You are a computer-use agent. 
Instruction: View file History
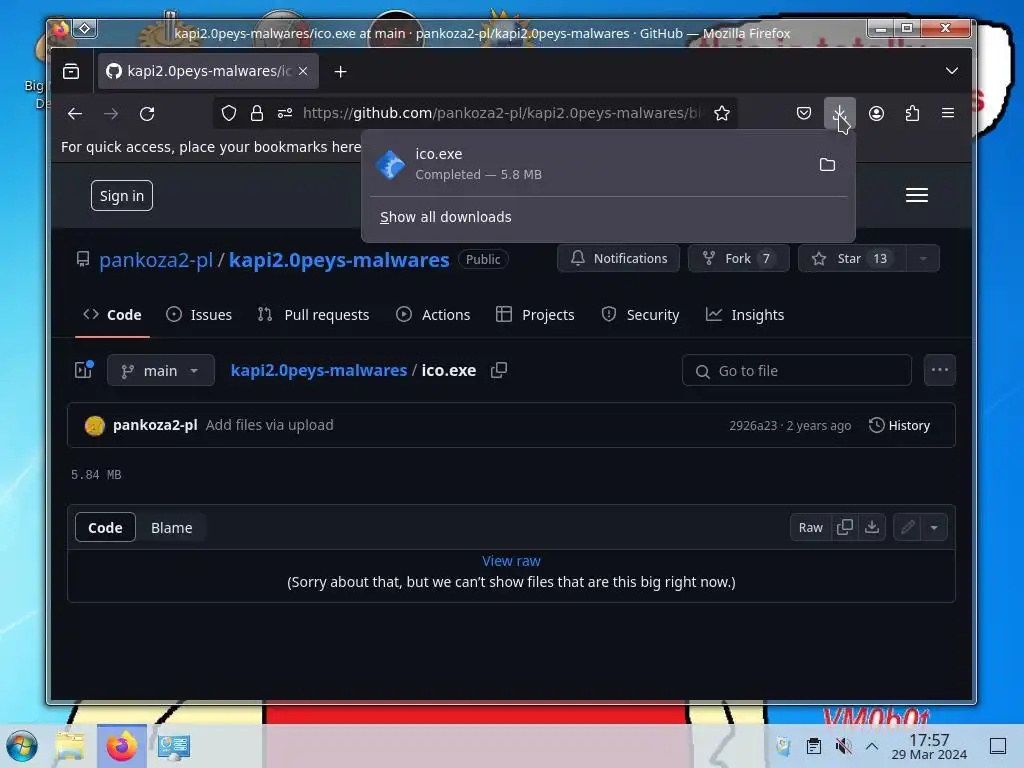pyautogui.click(x=899, y=425)
